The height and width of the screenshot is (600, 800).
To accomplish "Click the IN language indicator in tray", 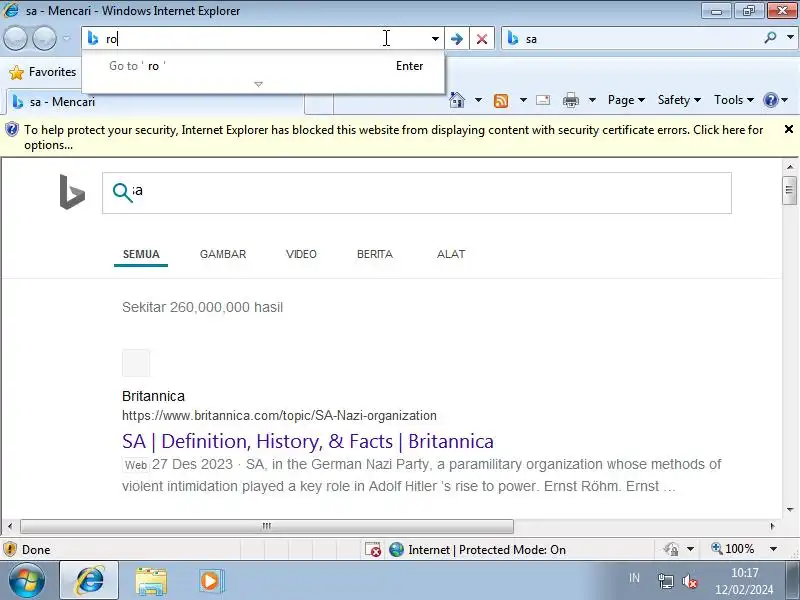I will [634, 578].
